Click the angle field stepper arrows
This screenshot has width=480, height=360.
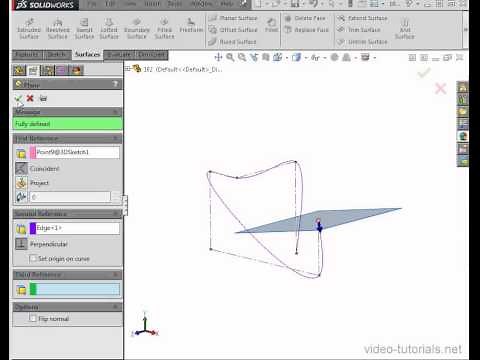tap(116, 197)
